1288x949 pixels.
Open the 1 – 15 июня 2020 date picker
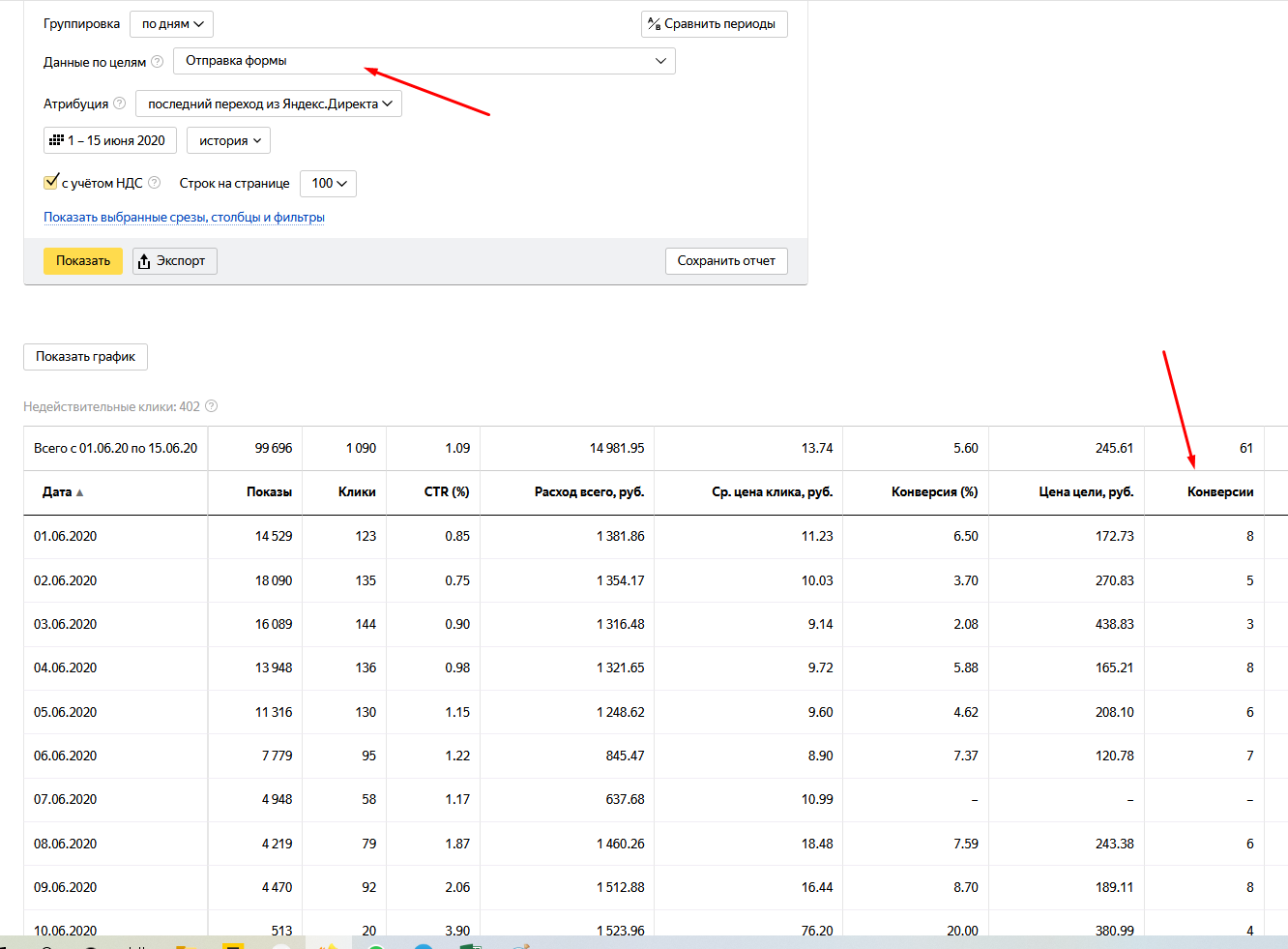109,140
